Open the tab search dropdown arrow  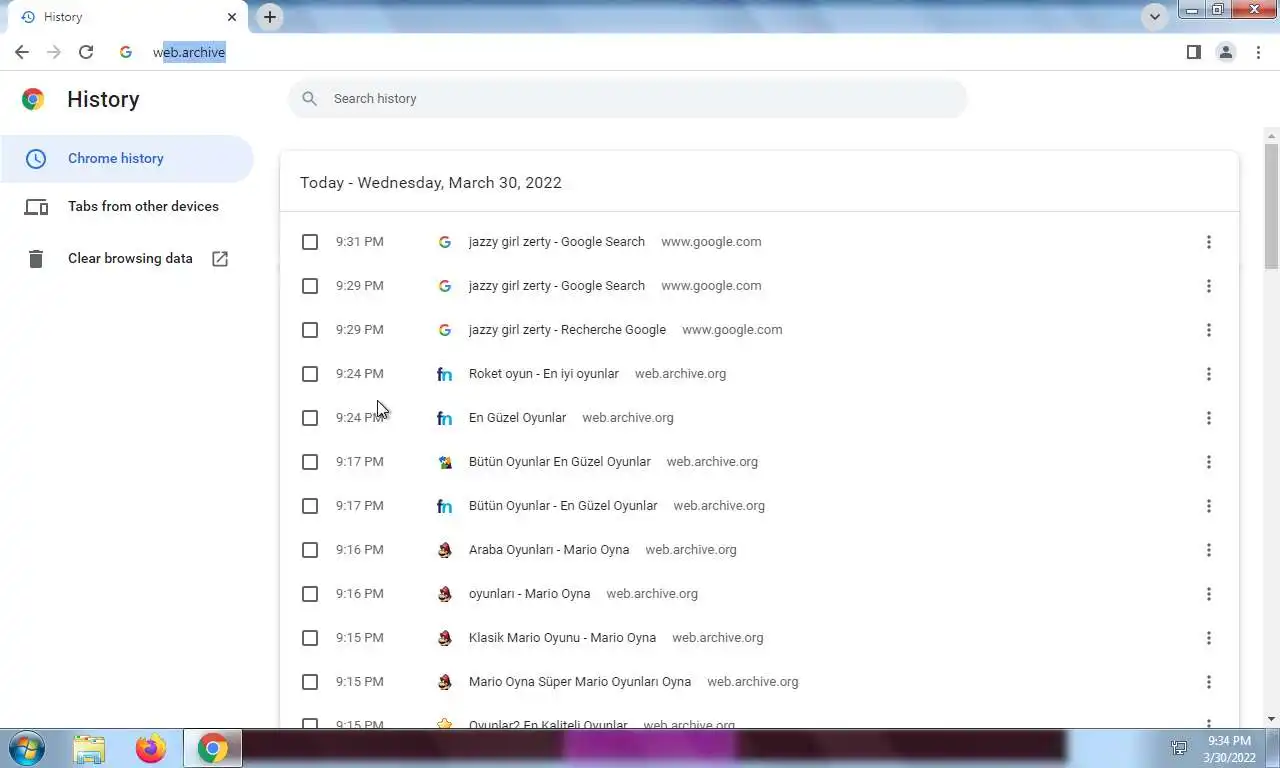pyautogui.click(x=1155, y=16)
